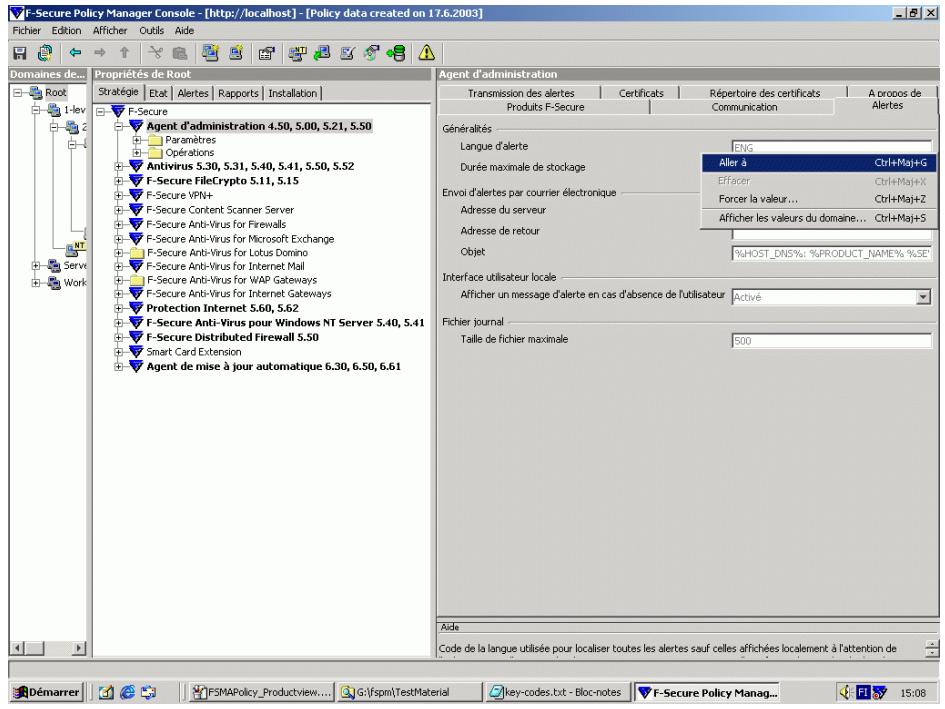Open the Transmission des alertes tab
945x709 pixels.
tap(521, 93)
